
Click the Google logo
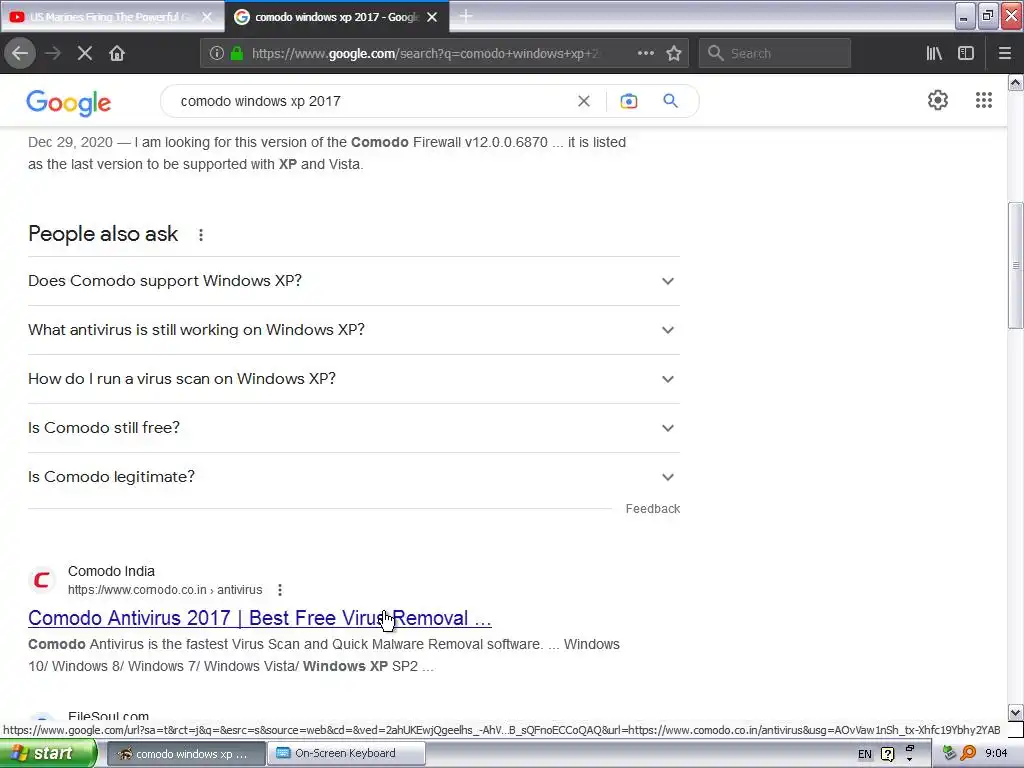(x=69, y=103)
